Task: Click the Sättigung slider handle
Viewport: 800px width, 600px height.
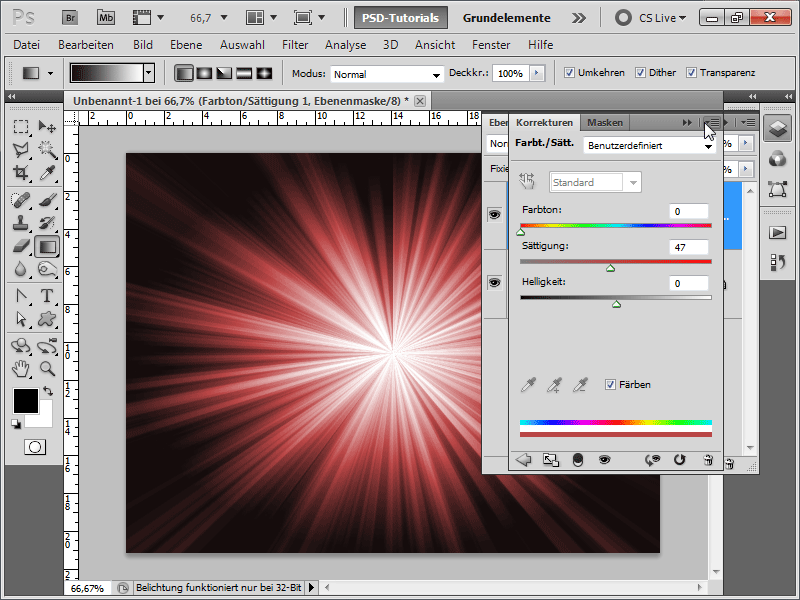Action: coord(611,268)
